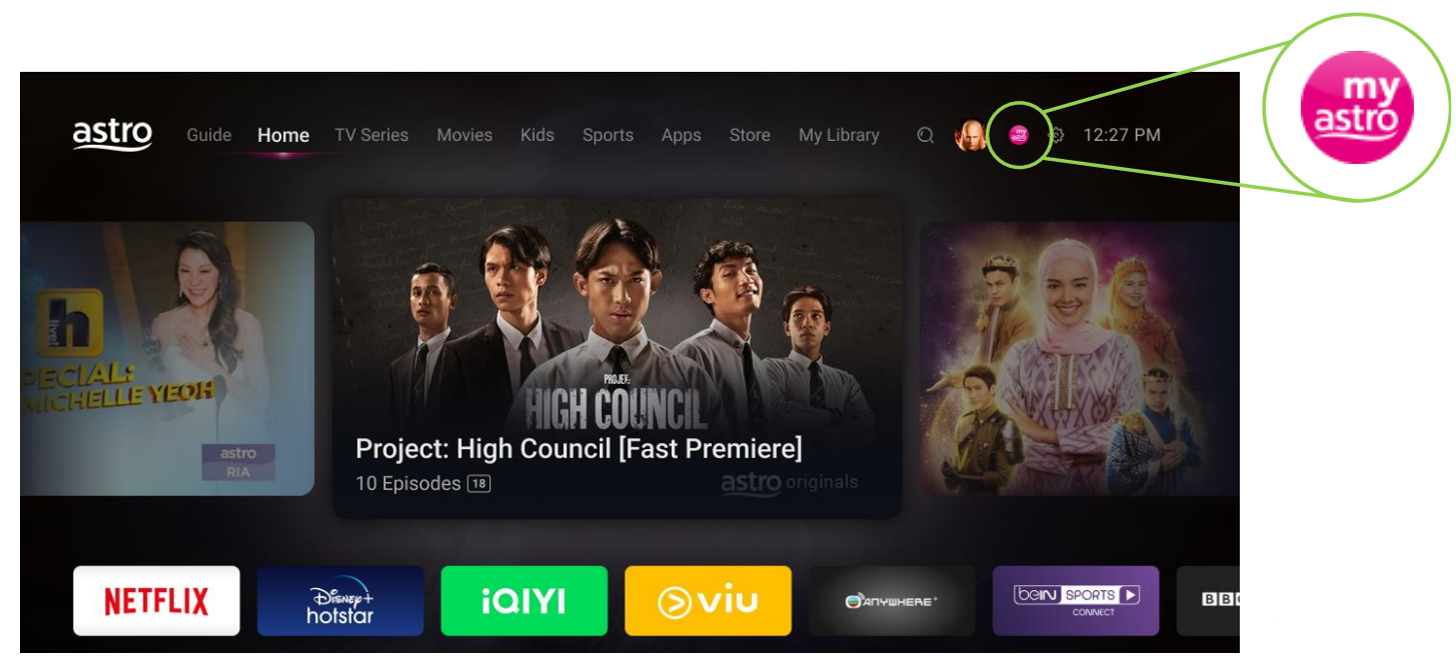Open the search magnifier icon
The height and width of the screenshot is (664, 1456).
pyautogui.click(x=925, y=135)
